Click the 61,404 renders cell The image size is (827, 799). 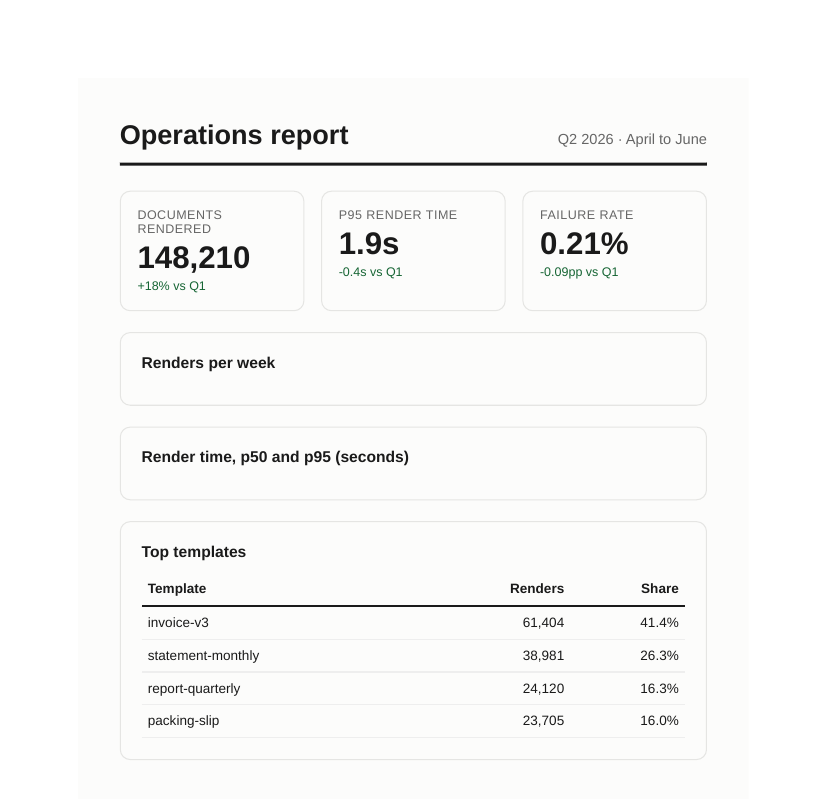pos(543,623)
